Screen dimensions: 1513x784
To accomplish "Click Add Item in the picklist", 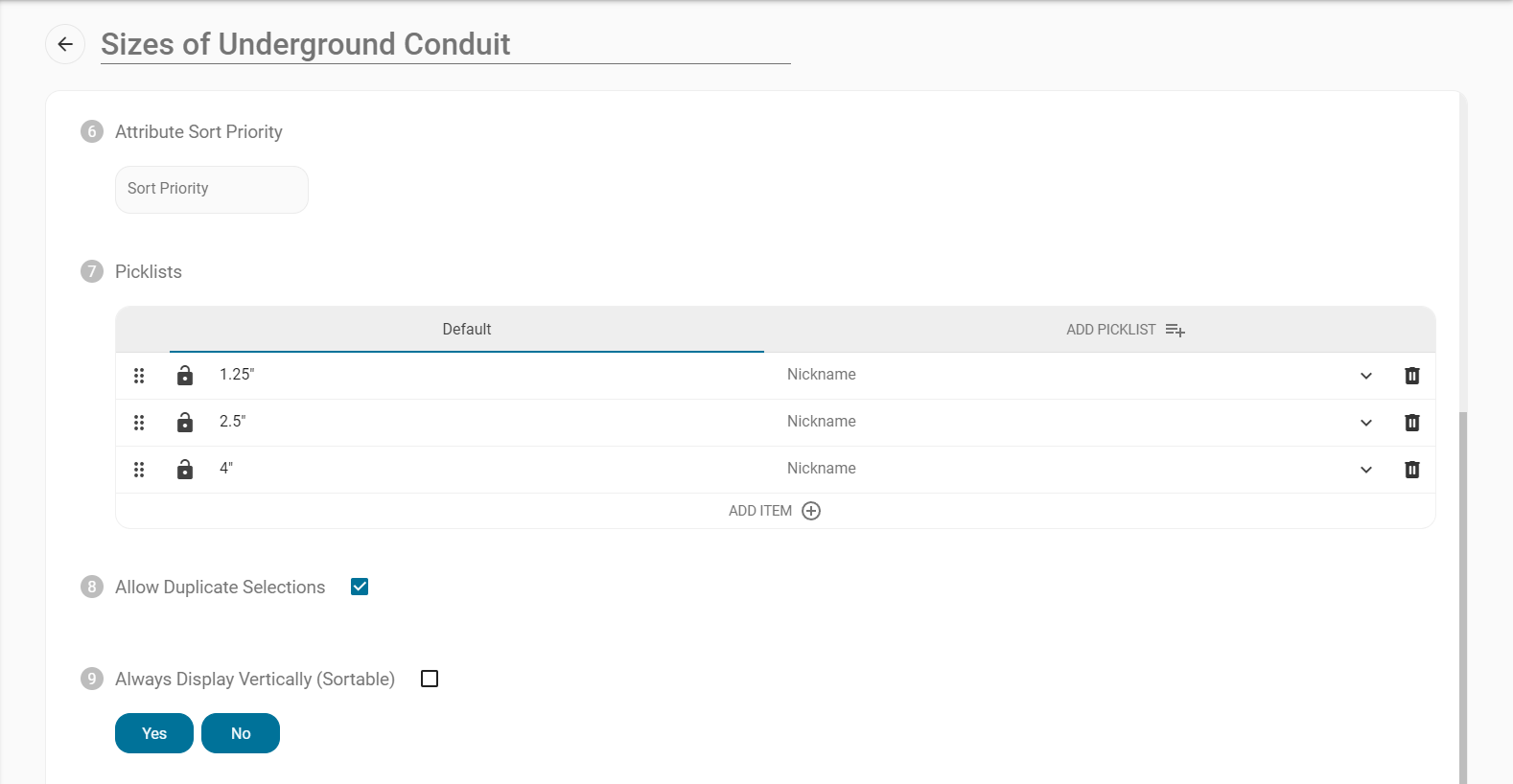I will [x=774, y=511].
